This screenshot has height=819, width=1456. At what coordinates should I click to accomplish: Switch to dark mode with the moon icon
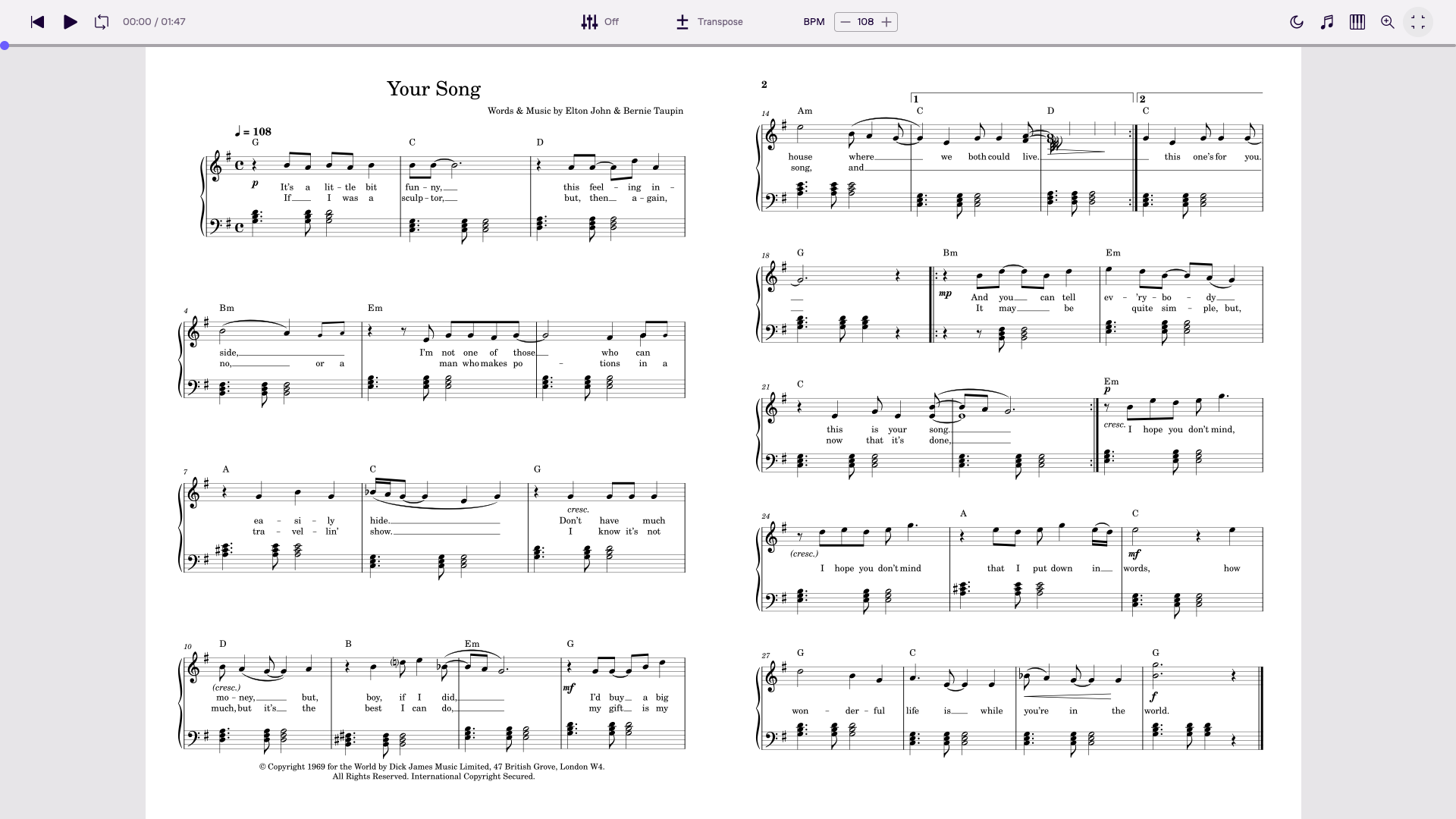click(x=1297, y=22)
